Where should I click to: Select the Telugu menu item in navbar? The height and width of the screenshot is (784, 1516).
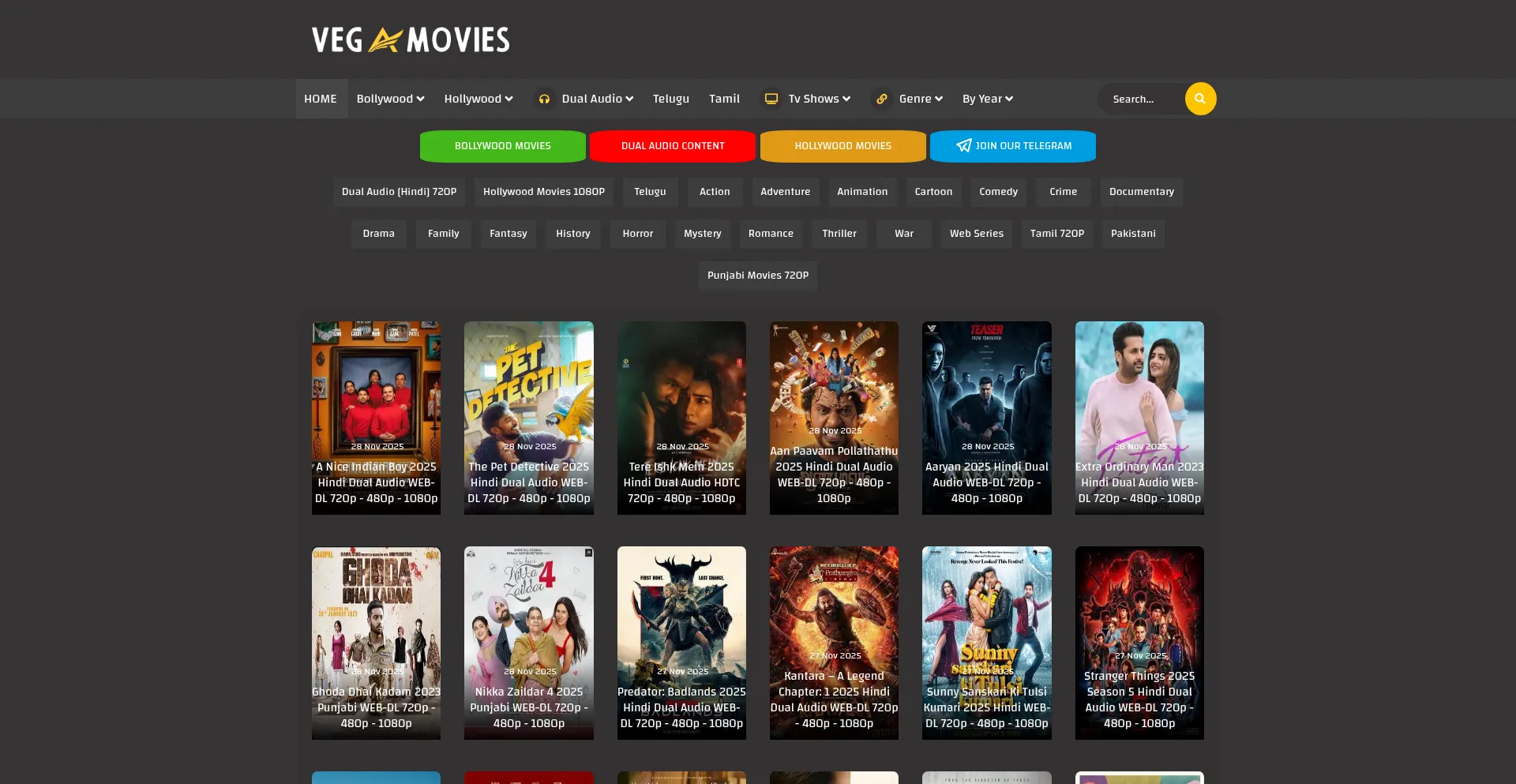click(670, 99)
